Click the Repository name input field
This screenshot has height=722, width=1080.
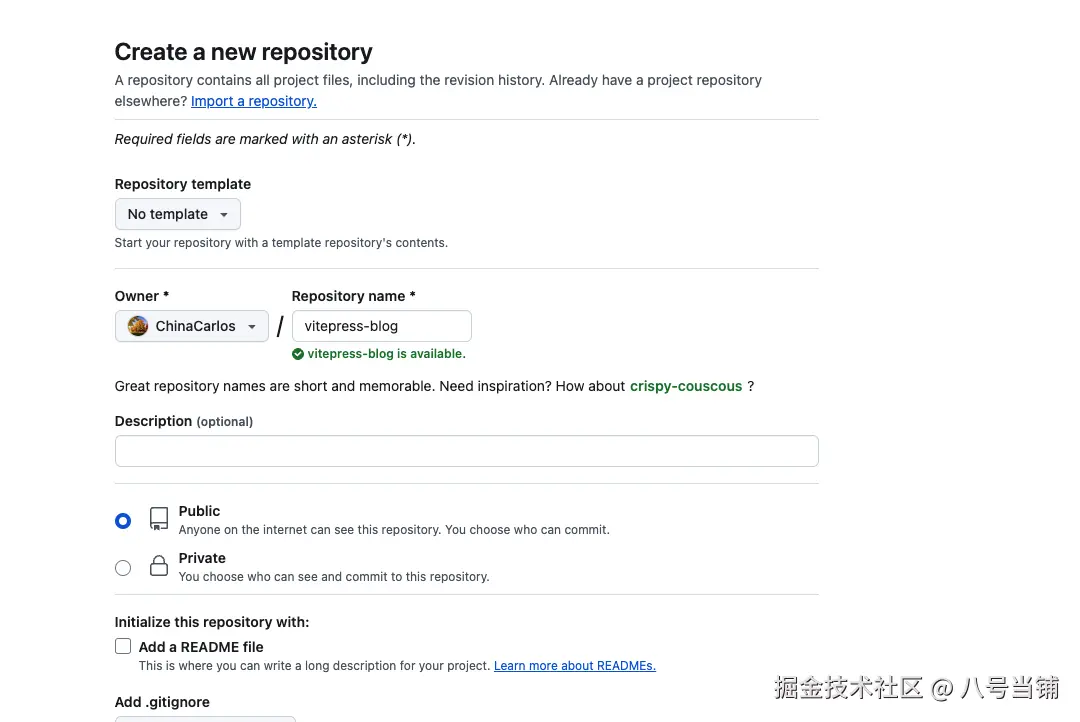pos(381,326)
